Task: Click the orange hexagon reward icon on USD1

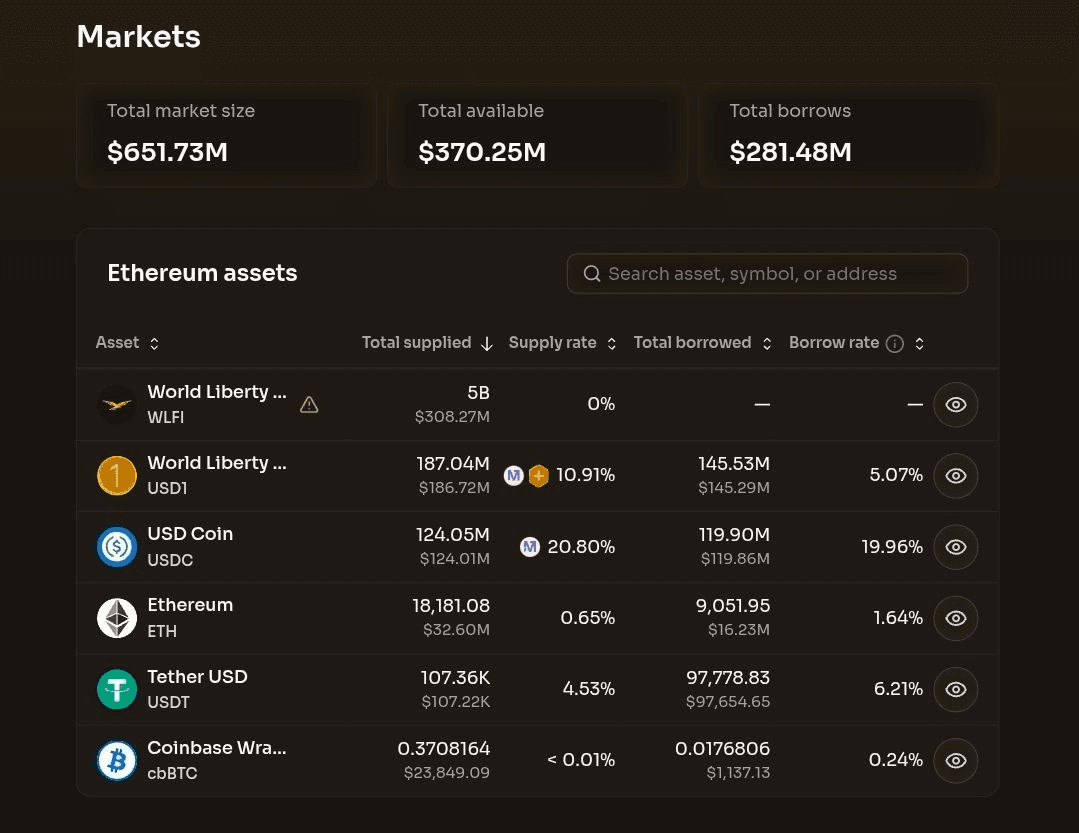Action: tap(538, 475)
